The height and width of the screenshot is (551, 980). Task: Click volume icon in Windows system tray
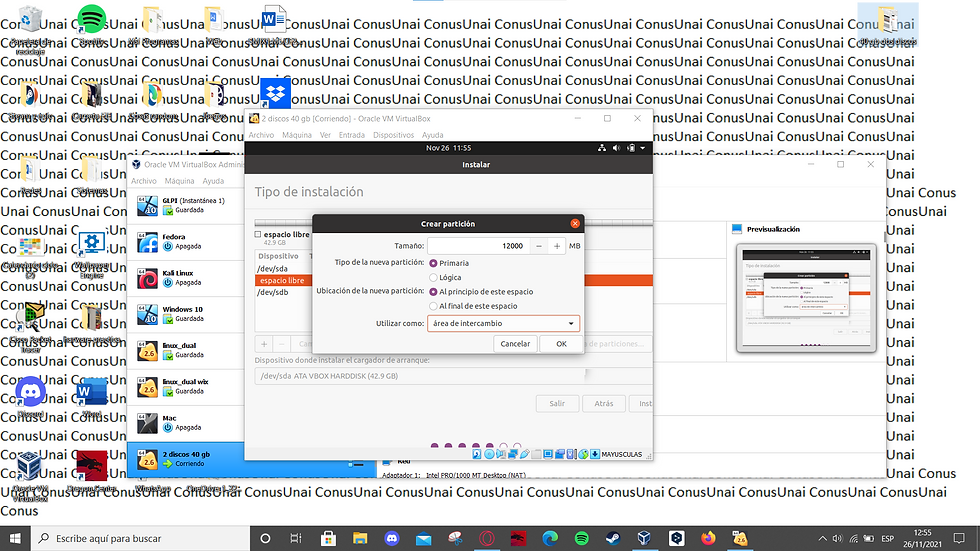pyautogui.click(x=838, y=539)
